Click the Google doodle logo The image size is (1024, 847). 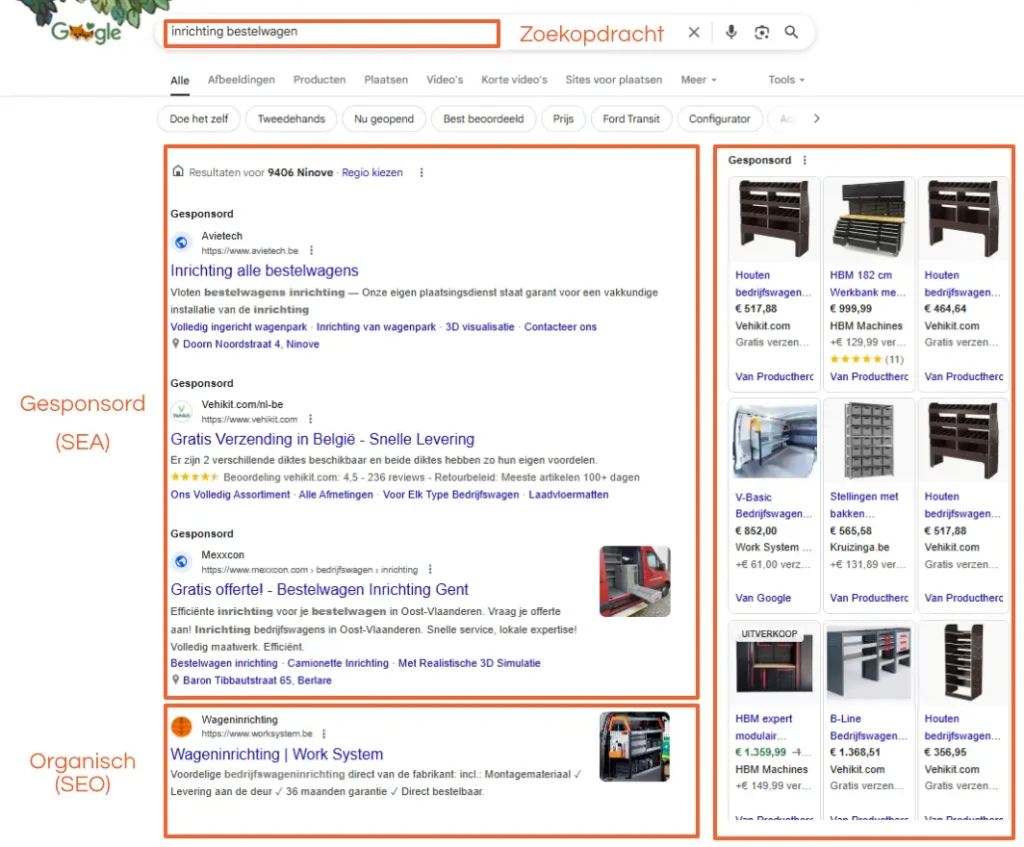[x=86, y=30]
